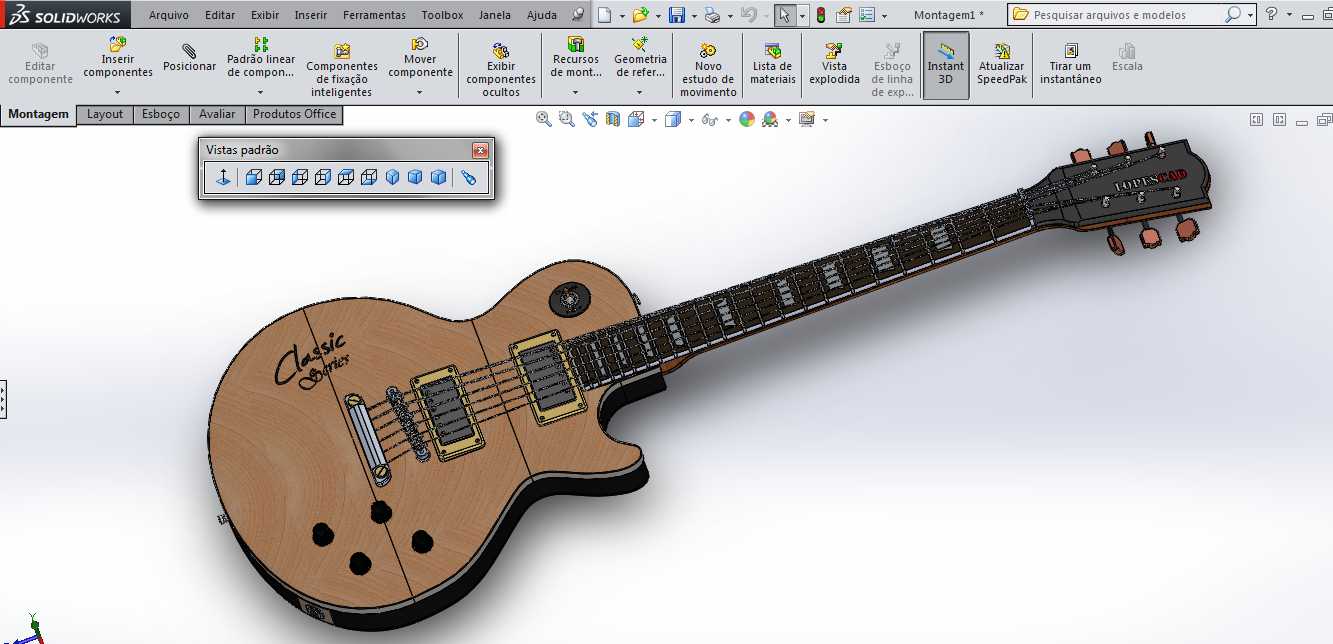Viewport: 1333px width, 644px height.
Task: Switch to the Produtos Office tab
Action: pyautogui.click(x=294, y=114)
